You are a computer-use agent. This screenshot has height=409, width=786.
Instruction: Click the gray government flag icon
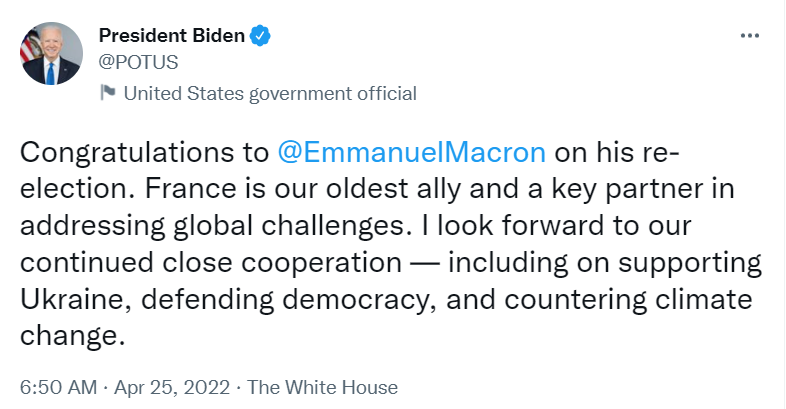click(x=107, y=93)
